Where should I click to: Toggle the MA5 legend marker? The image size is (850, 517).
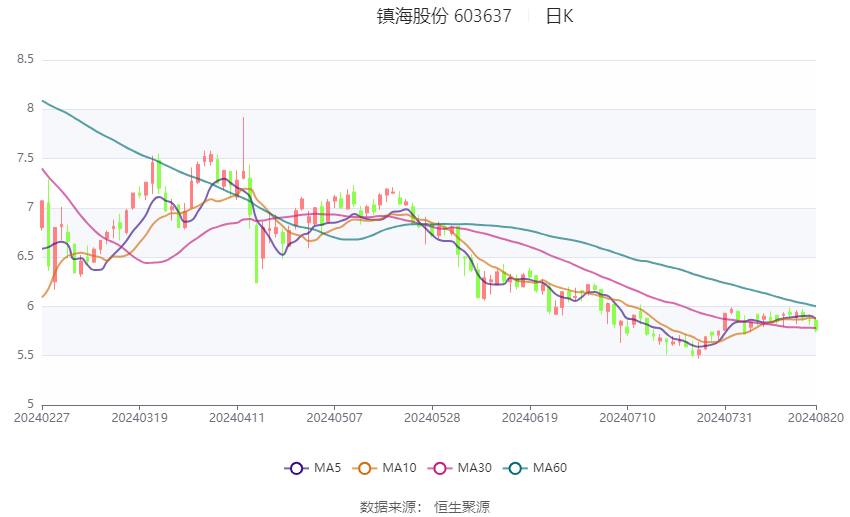pyautogui.click(x=296, y=468)
